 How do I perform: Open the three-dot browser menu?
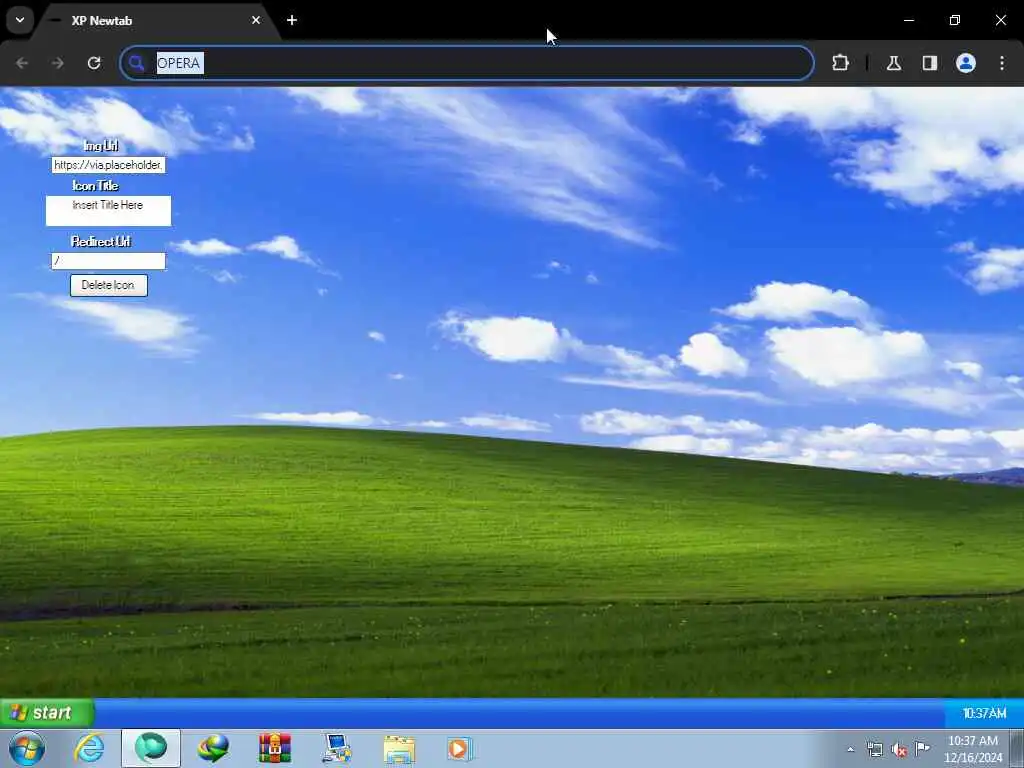pos(1002,63)
